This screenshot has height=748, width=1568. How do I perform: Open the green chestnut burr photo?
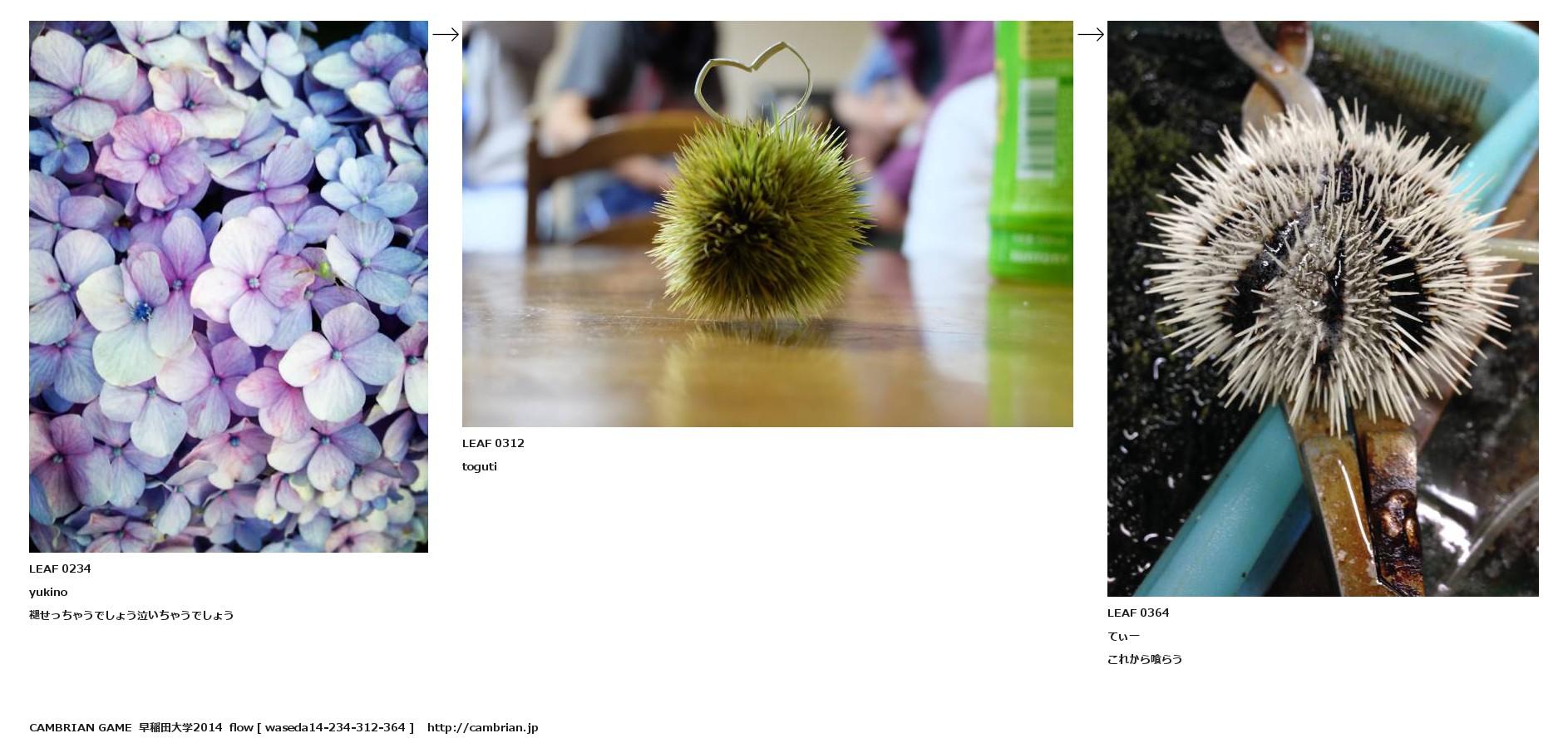tap(767, 224)
